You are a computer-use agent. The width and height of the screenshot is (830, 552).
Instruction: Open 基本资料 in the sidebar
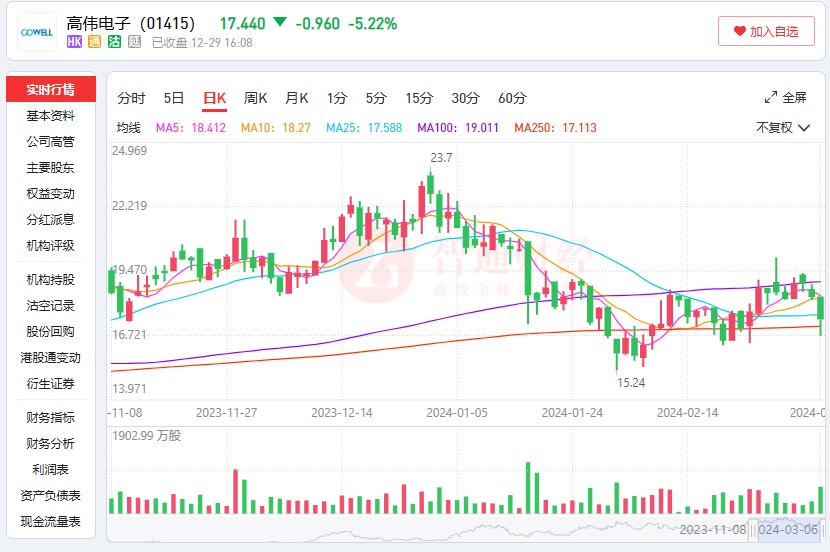[x=51, y=116]
